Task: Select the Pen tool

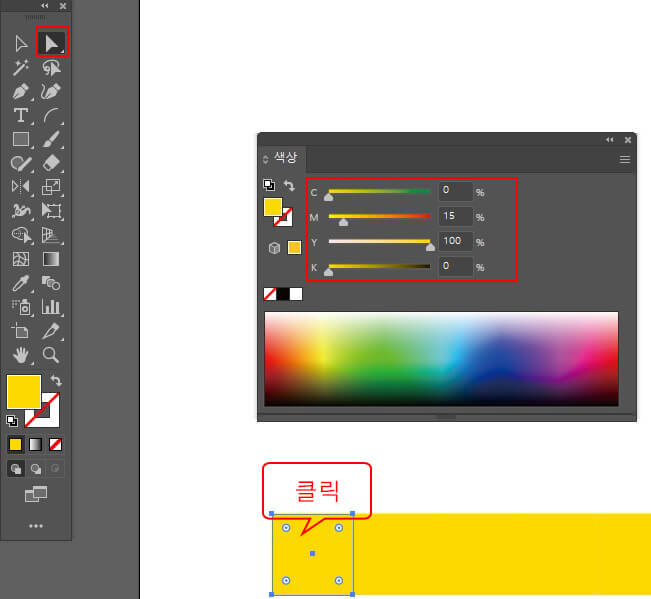Action: click(21, 91)
